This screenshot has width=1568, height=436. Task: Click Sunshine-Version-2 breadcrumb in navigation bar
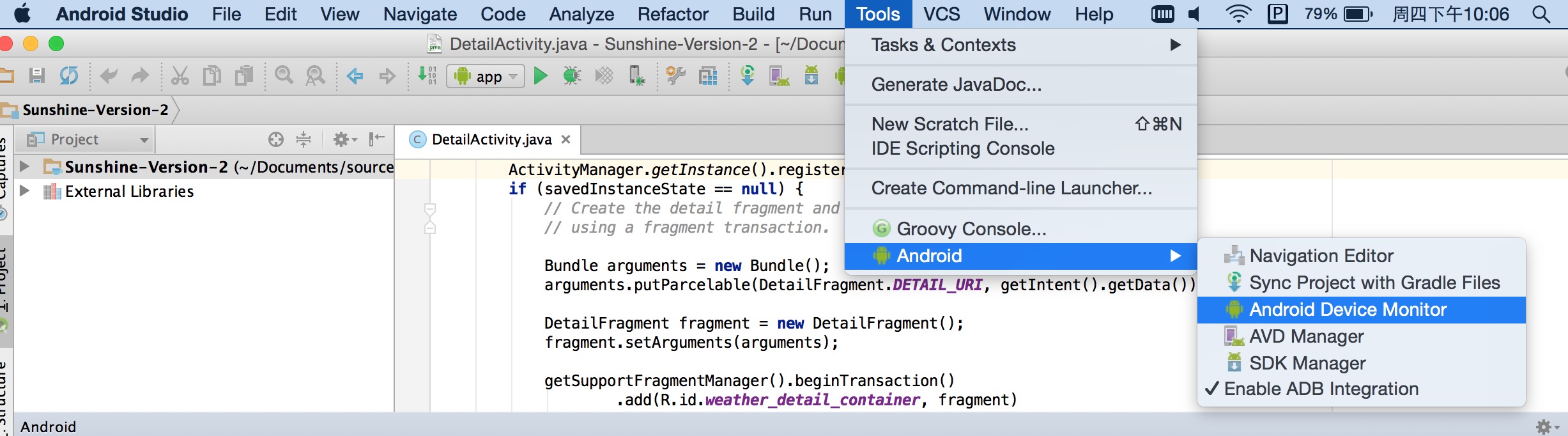[x=95, y=110]
